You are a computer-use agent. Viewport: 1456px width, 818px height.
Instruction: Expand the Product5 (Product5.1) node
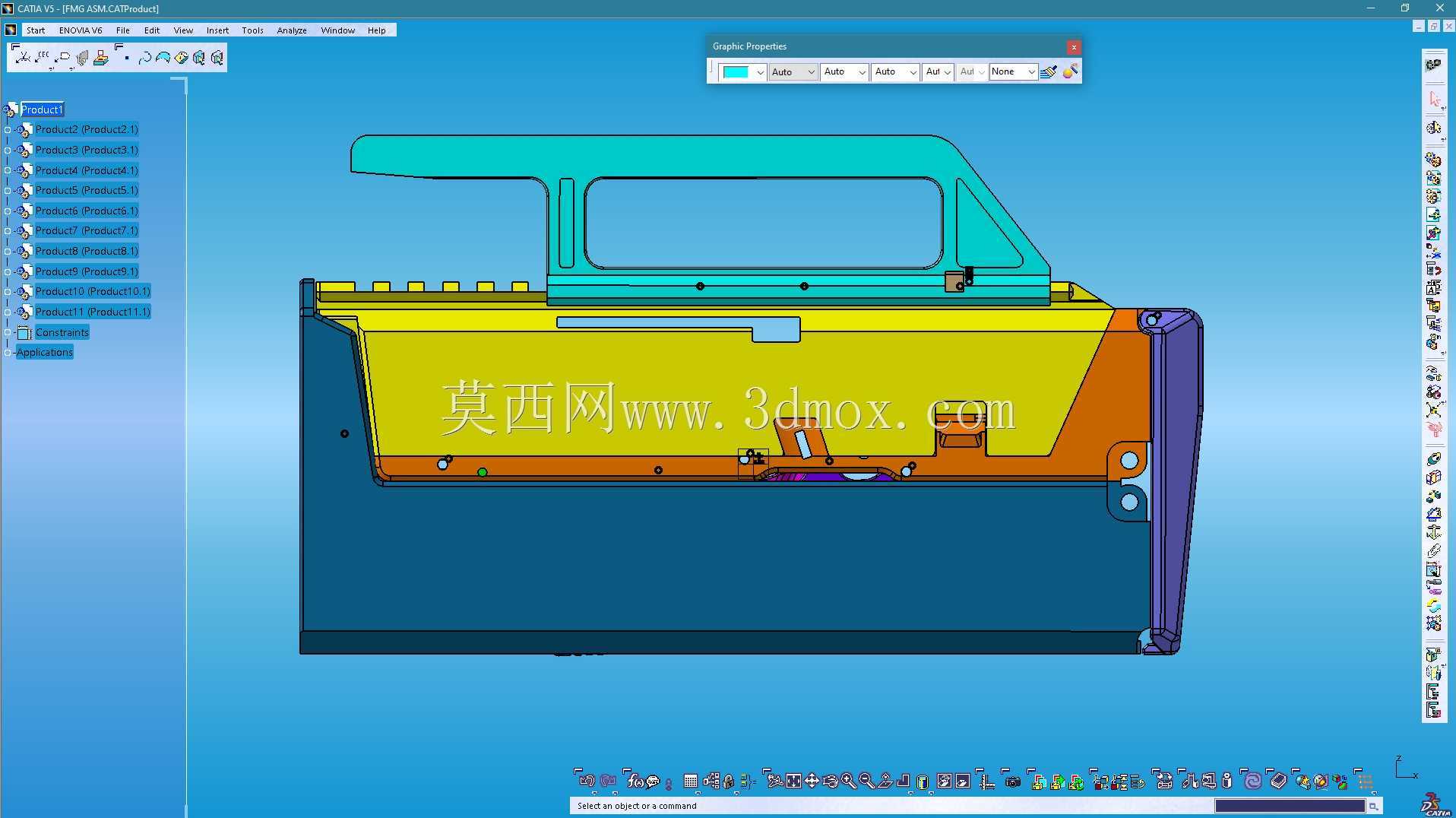[x=8, y=191]
